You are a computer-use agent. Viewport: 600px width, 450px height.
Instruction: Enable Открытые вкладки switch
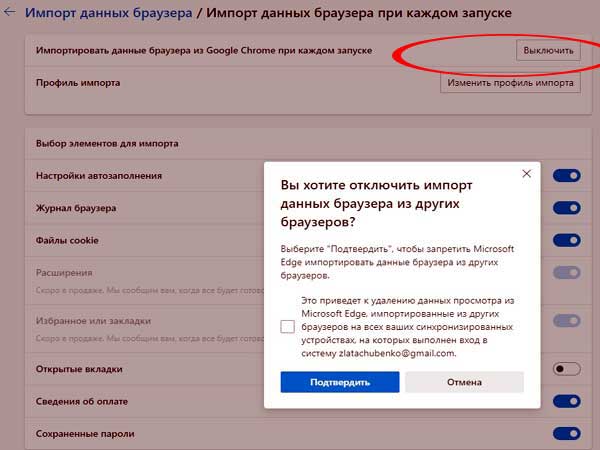(567, 369)
